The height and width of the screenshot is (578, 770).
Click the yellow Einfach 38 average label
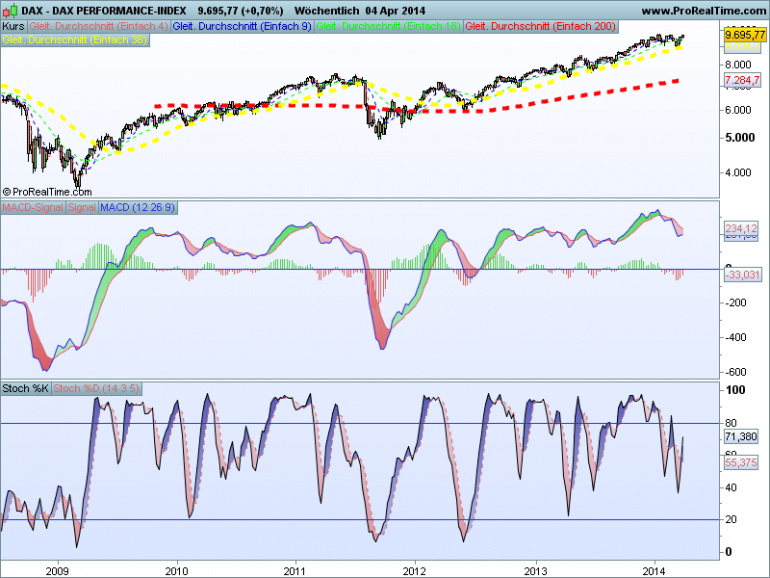(x=75, y=40)
